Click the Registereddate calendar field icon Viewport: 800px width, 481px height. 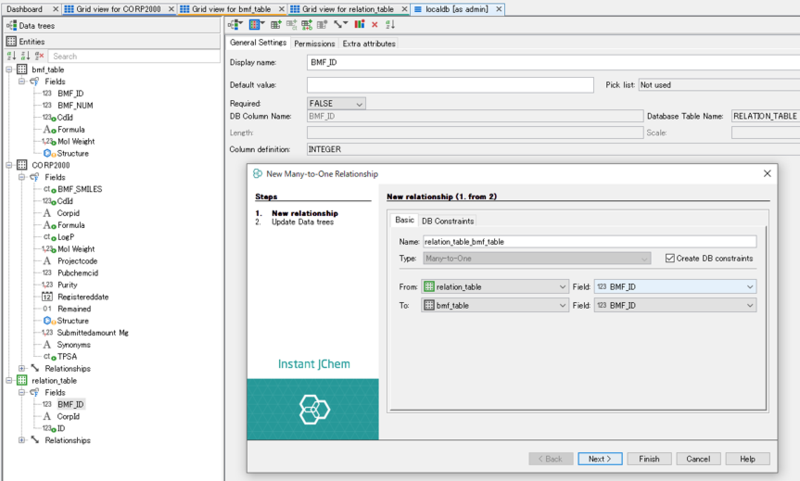click(47, 297)
